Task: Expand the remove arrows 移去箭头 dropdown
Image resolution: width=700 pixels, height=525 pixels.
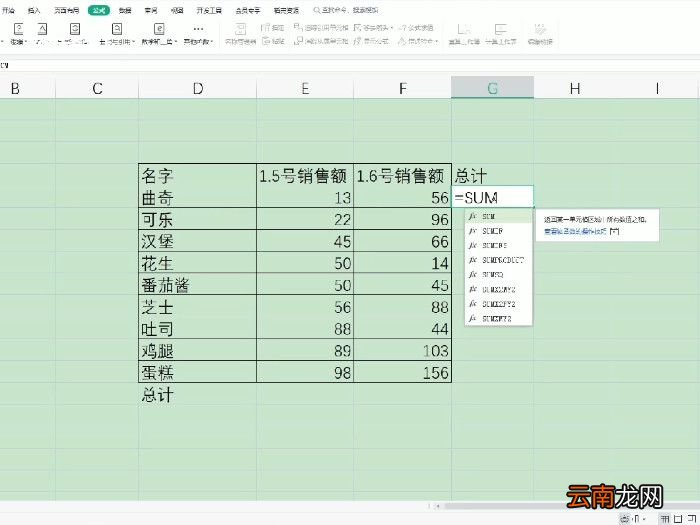Action: pos(373,28)
